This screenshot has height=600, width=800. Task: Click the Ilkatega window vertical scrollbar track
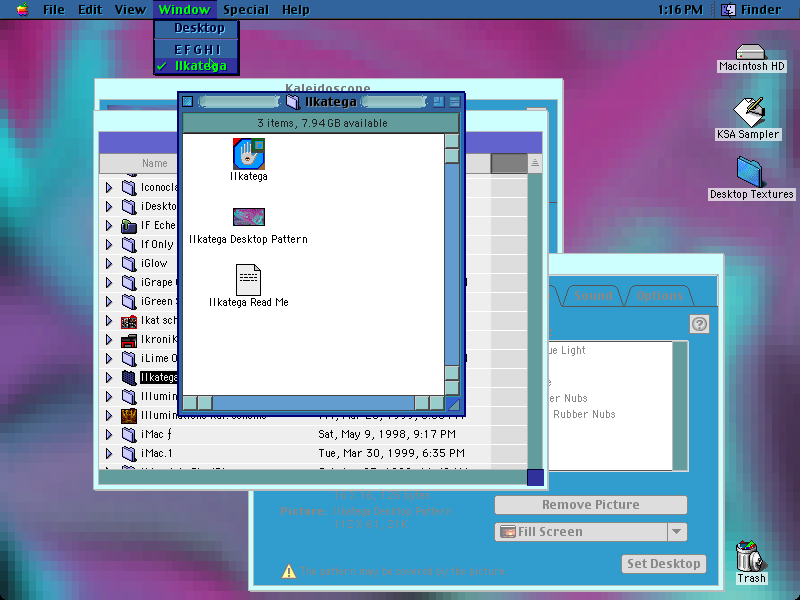pos(452,264)
